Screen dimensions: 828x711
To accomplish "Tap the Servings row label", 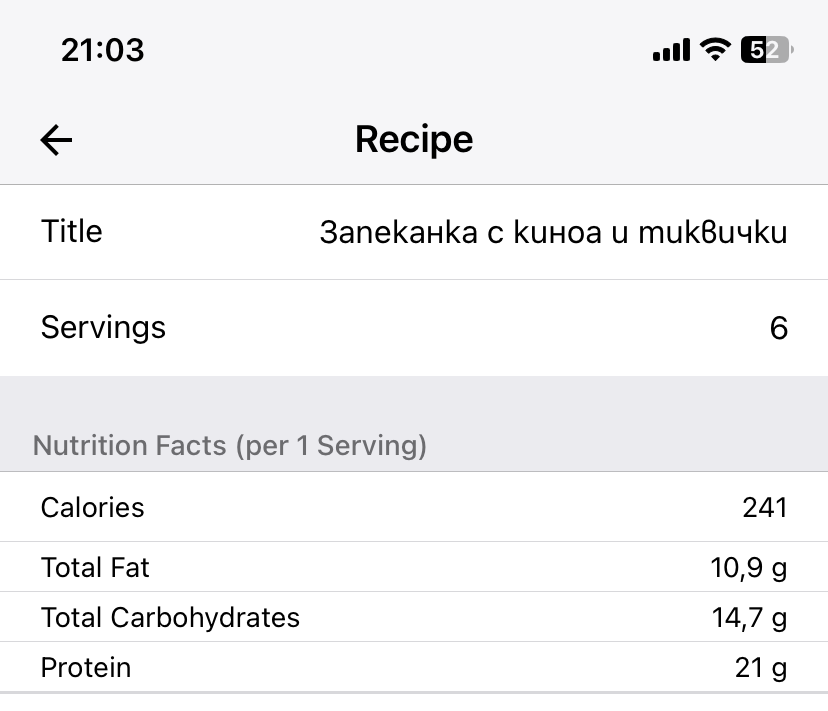I will coord(103,327).
